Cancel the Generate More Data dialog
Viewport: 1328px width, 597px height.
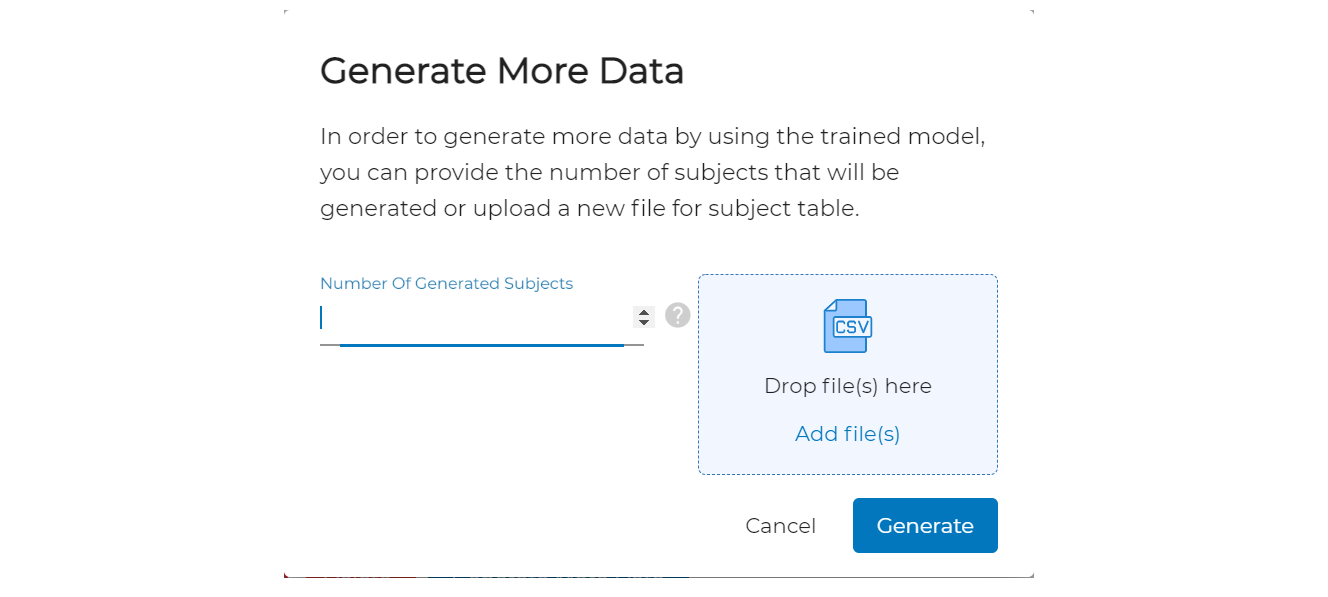pyautogui.click(x=780, y=526)
